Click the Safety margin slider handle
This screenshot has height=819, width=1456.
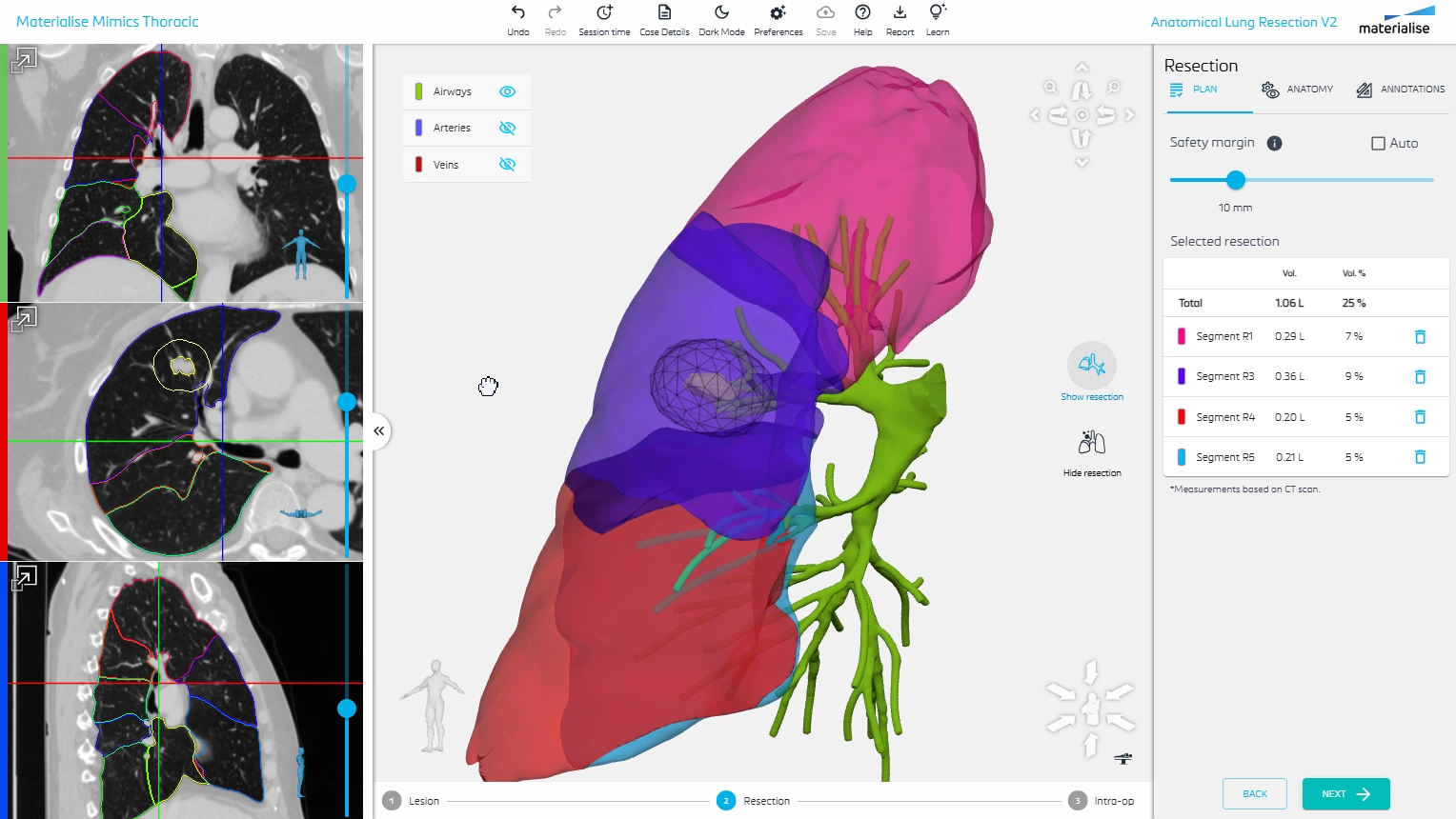(1236, 180)
